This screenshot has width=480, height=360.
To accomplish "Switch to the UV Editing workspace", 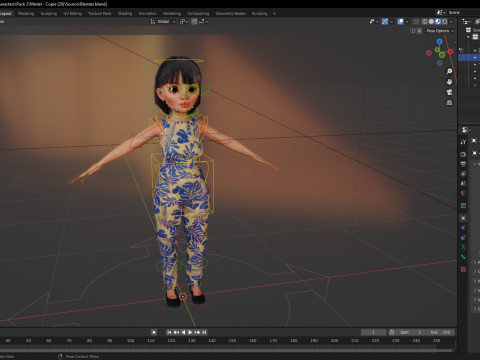I will coord(72,13).
